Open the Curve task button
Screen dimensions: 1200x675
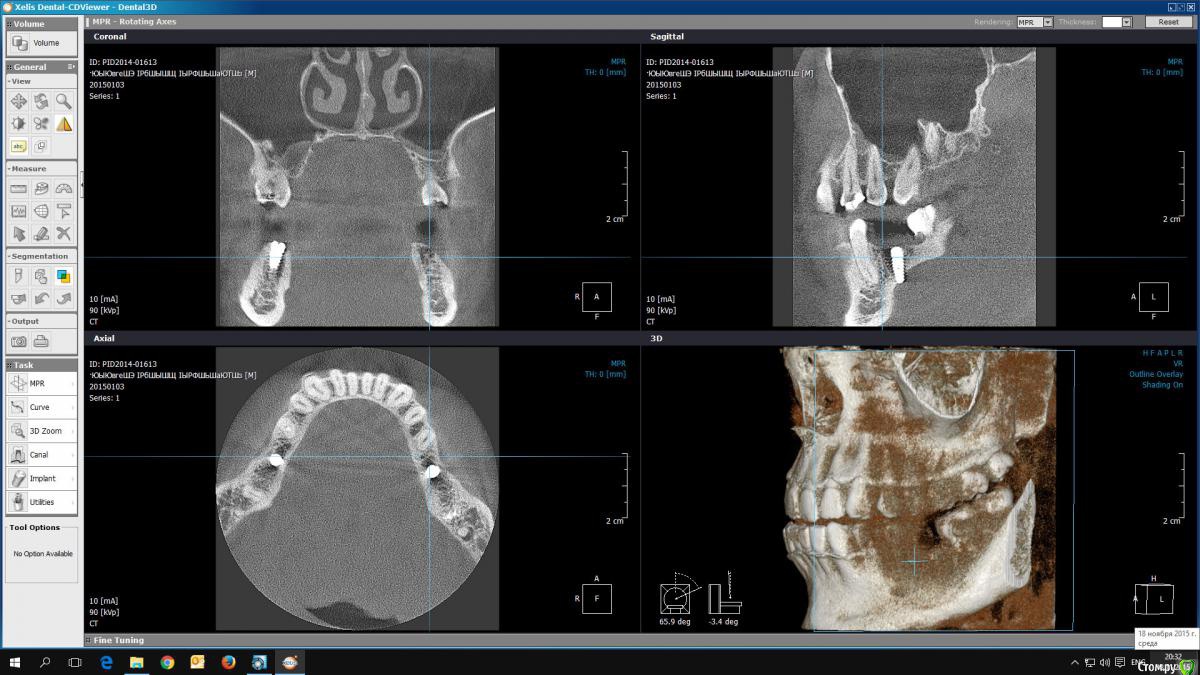click(x=41, y=407)
